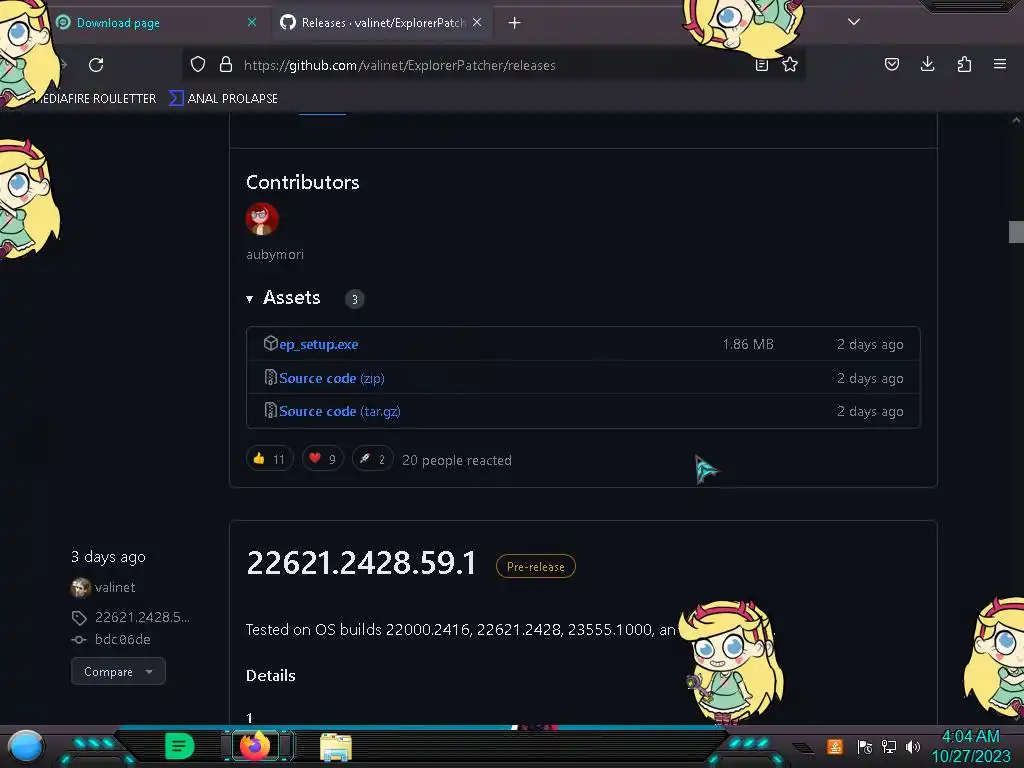
Task: Click the 20 people reacted text
Action: 457,460
